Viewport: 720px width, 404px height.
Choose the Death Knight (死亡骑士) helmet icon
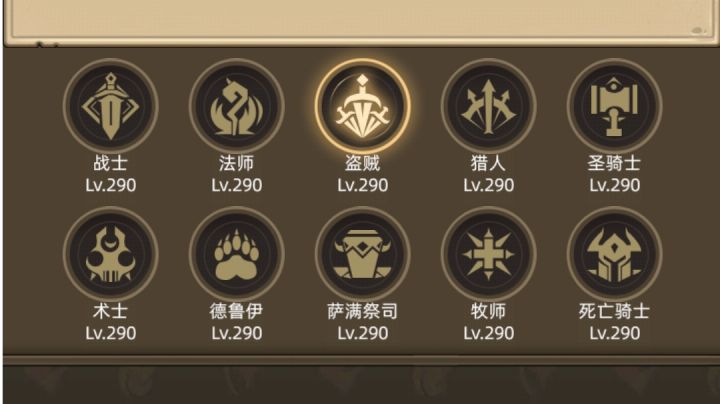[614, 254]
